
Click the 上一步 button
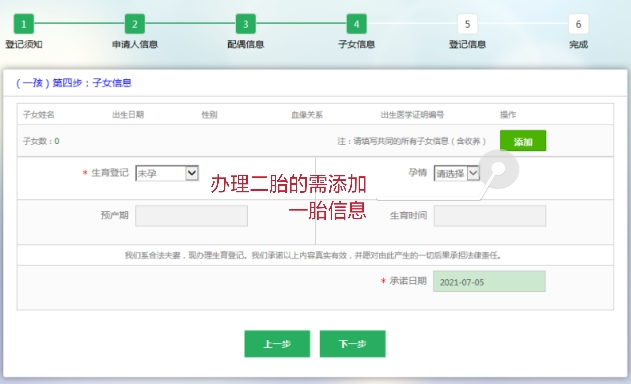277,344
